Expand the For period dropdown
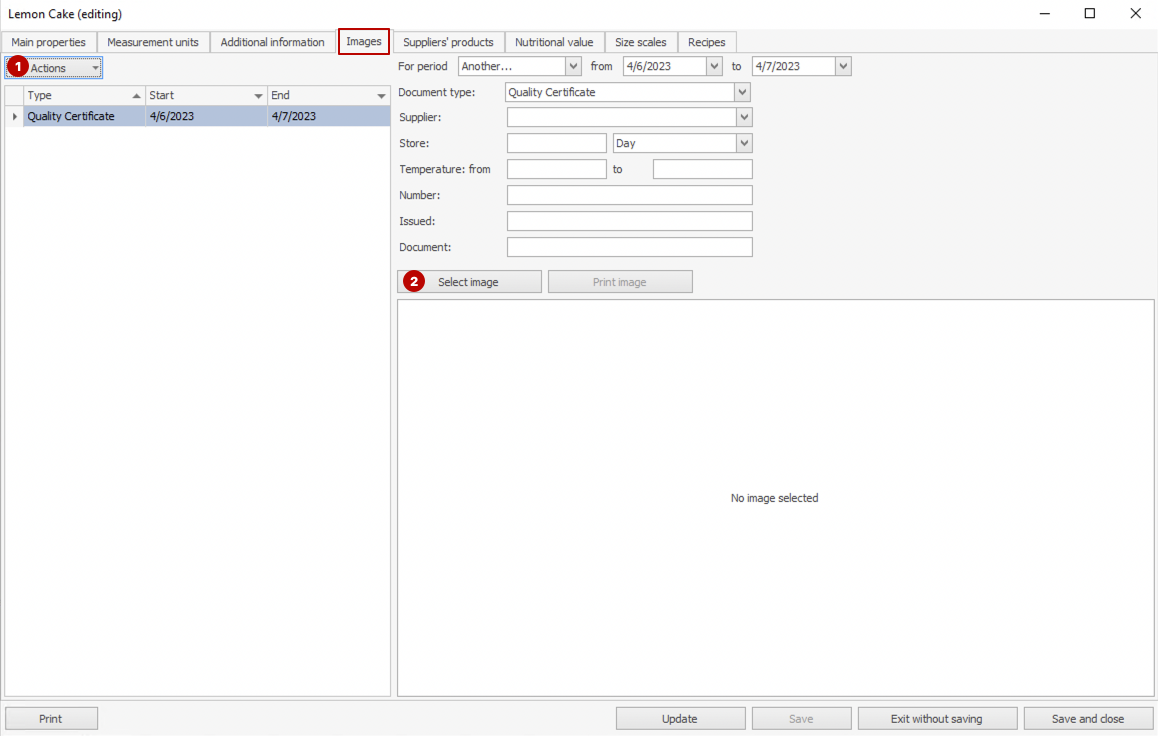 [x=573, y=66]
